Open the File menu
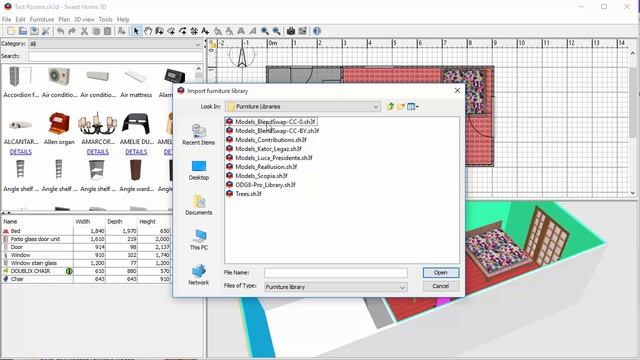 click(7, 19)
